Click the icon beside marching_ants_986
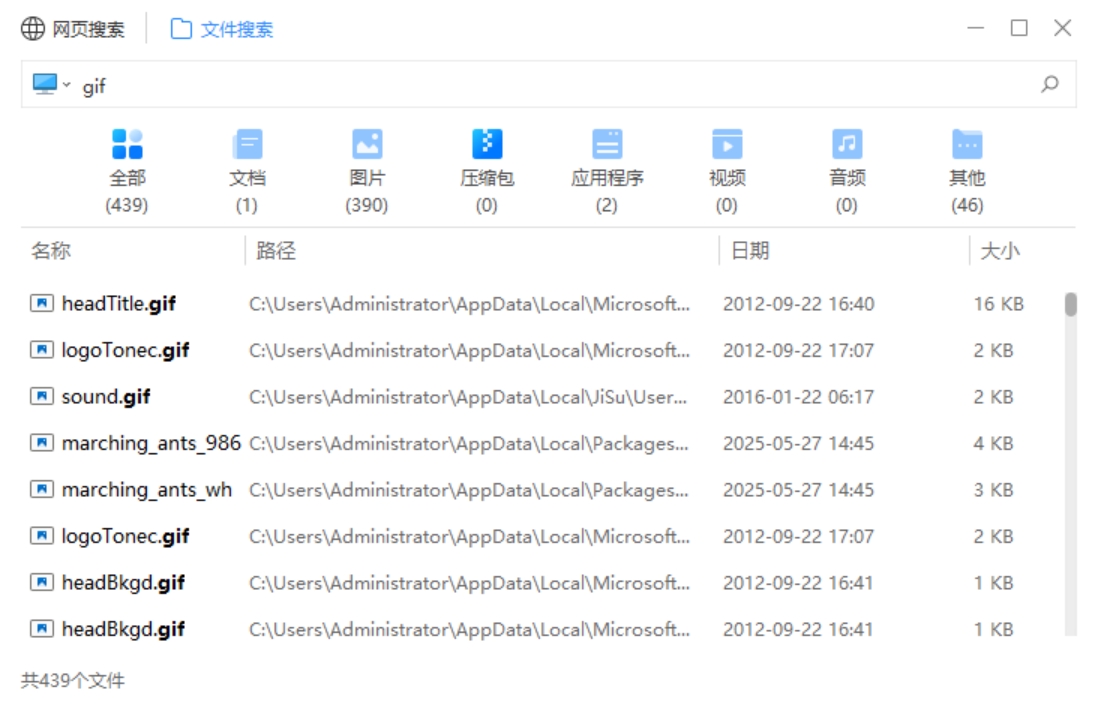This screenshot has width=1095, height=705. pyautogui.click(x=42, y=443)
